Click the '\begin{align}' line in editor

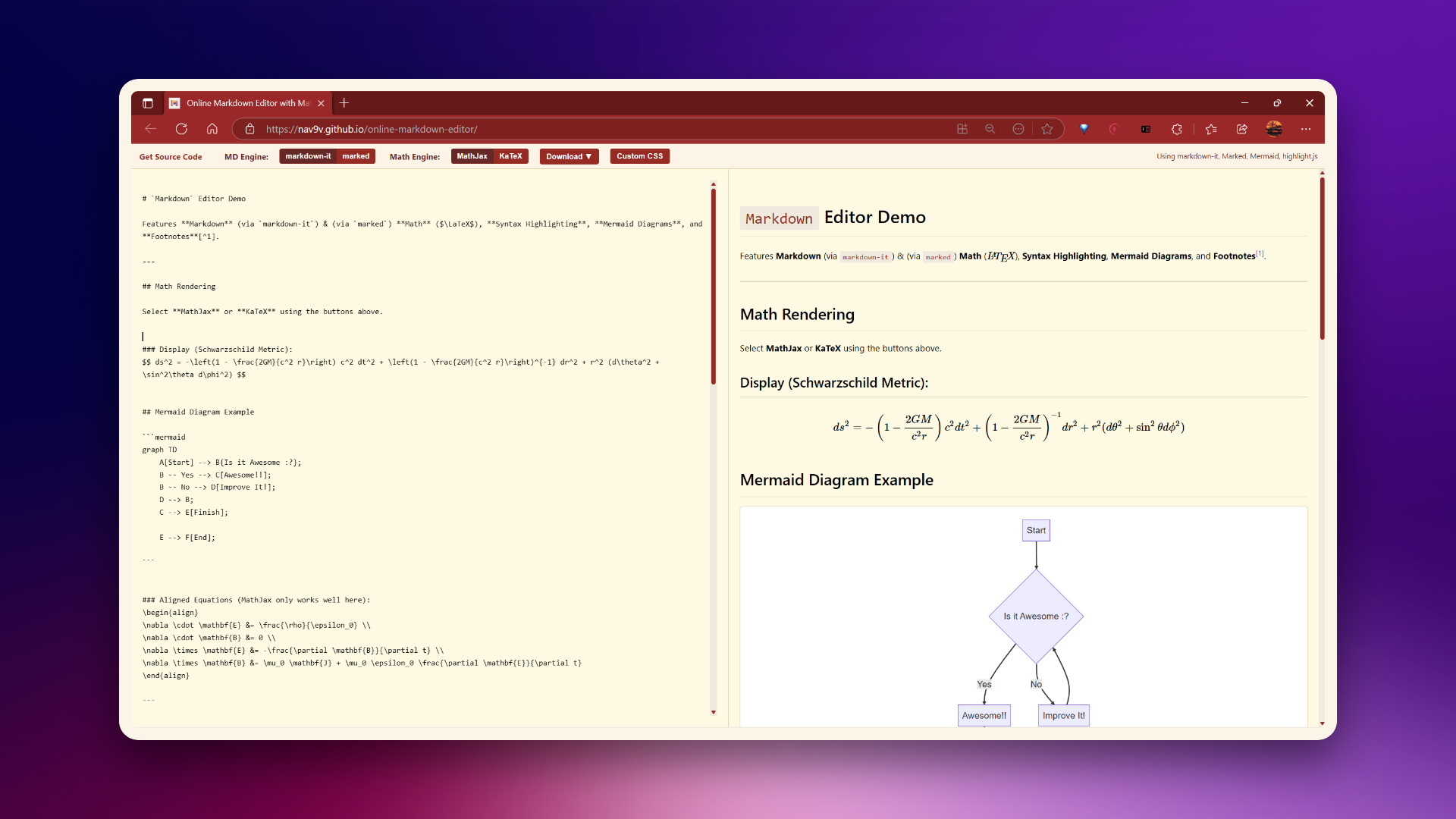click(170, 613)
